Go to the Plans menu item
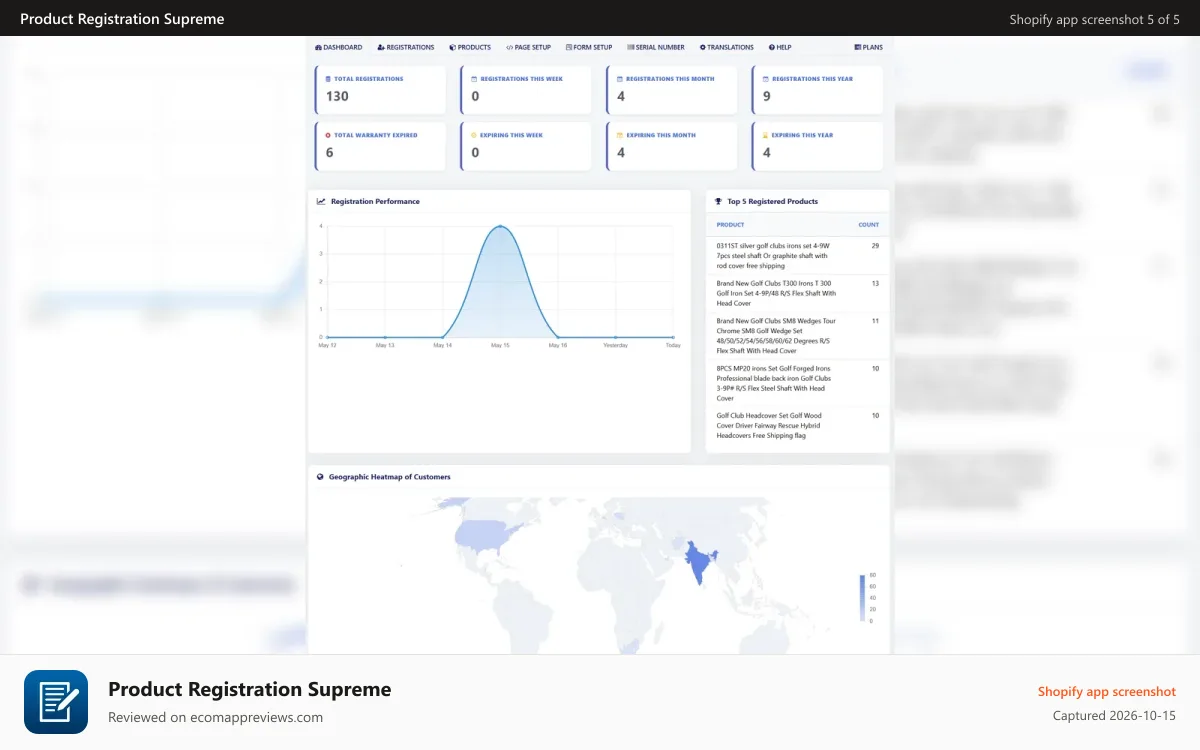 pyautogui.click(x=869, y=47)
